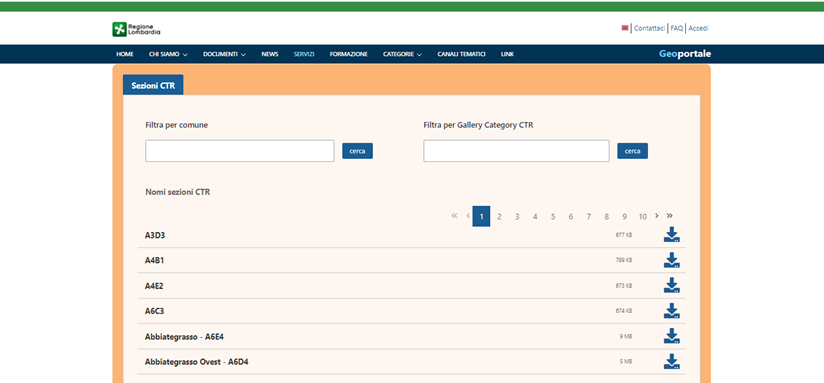This screenshot has height=383, width=824.
Task: Focus the Gallery Category CTR filter field
Action: tap(516, 151)
